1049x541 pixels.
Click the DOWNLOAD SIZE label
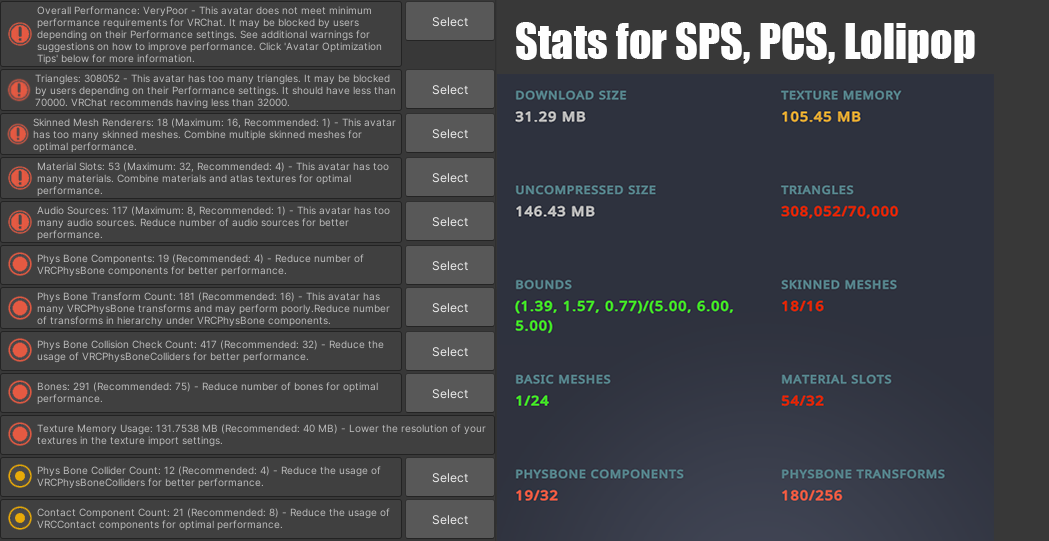pyautogui.click(x=571, y=96)
